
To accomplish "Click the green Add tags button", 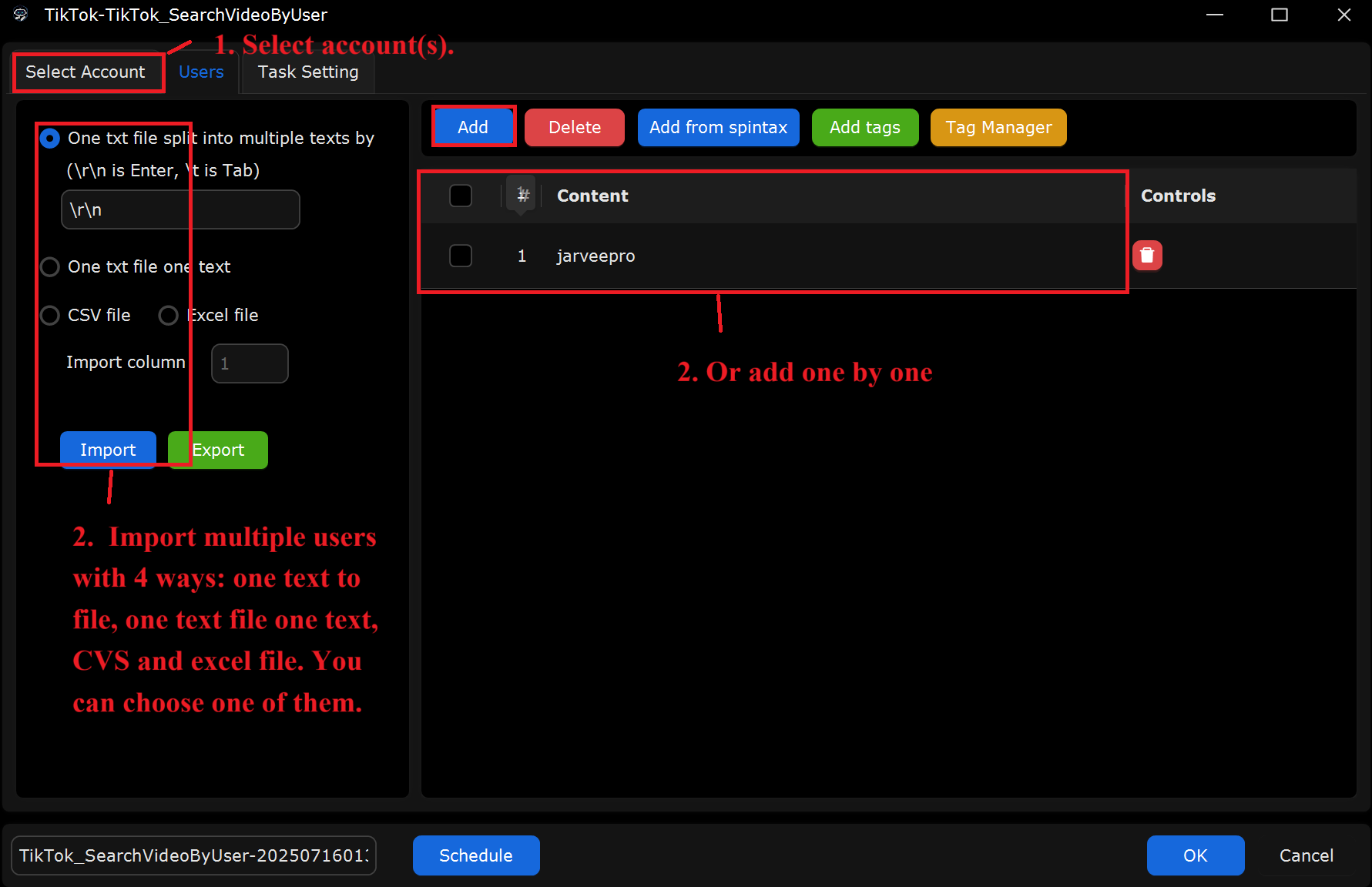I will pos(865,127).
